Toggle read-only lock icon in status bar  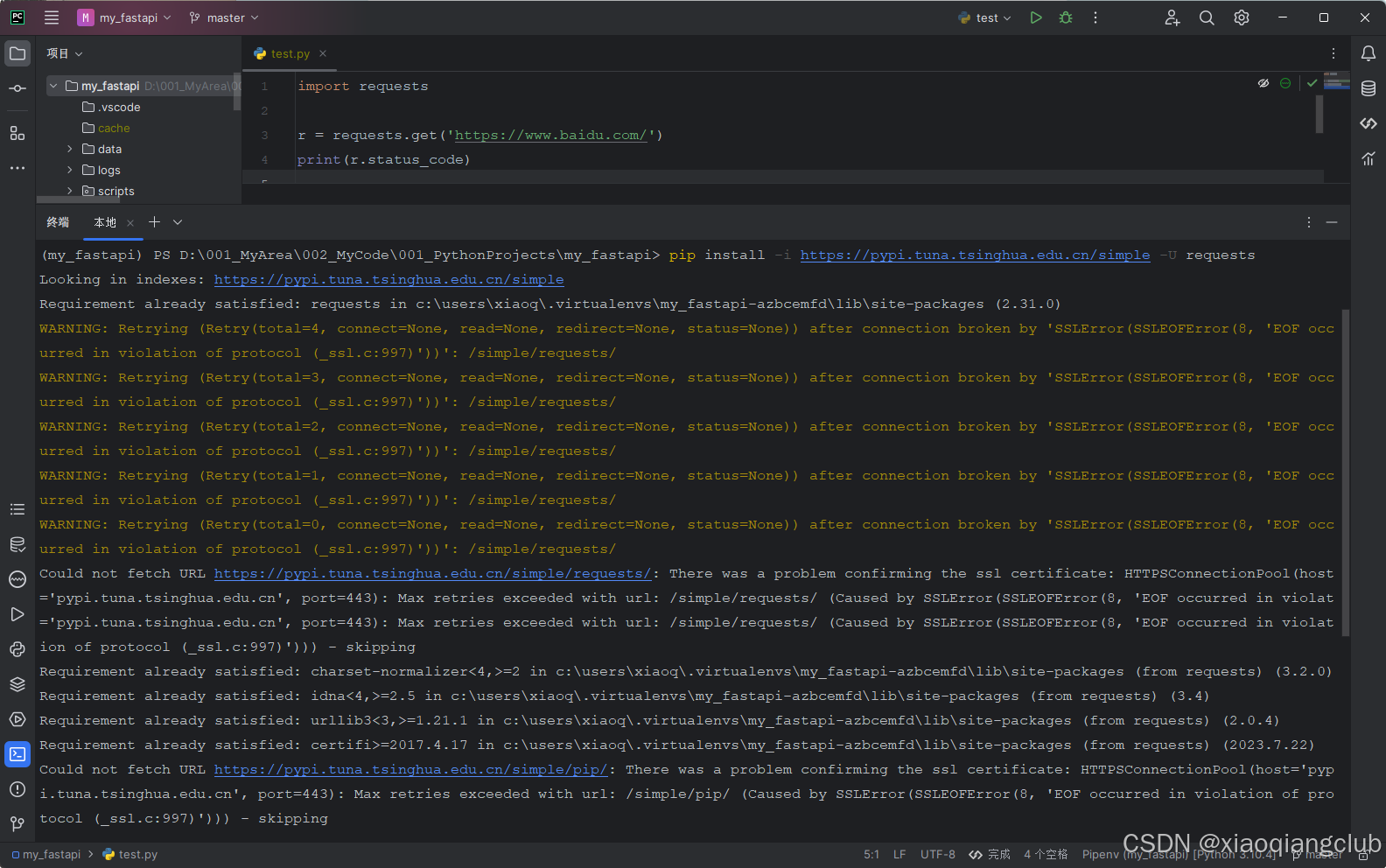(1364, 855)
